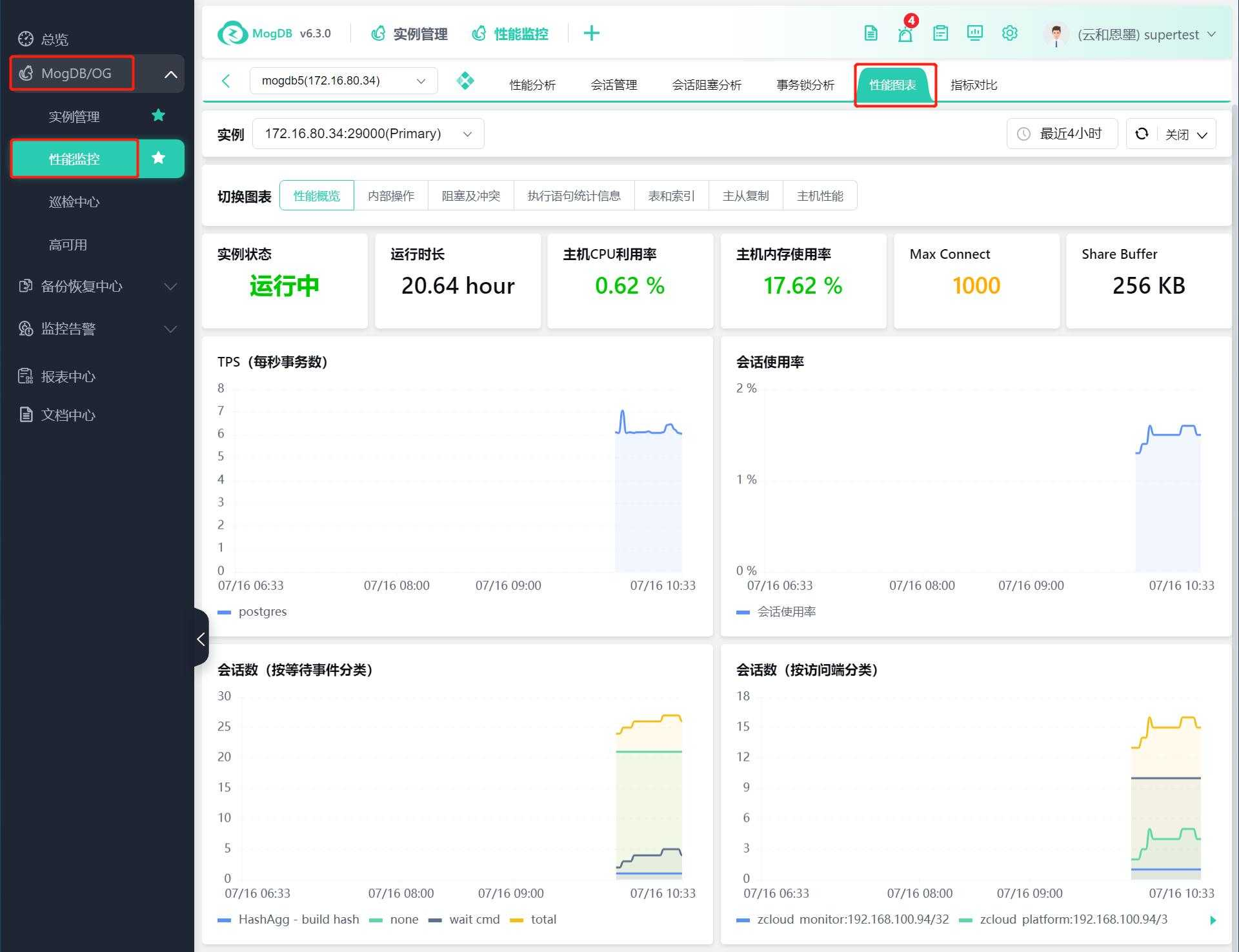Click the Max Connect 1000 value
The width and height of the screenshot is (1239, 952).
976,285
